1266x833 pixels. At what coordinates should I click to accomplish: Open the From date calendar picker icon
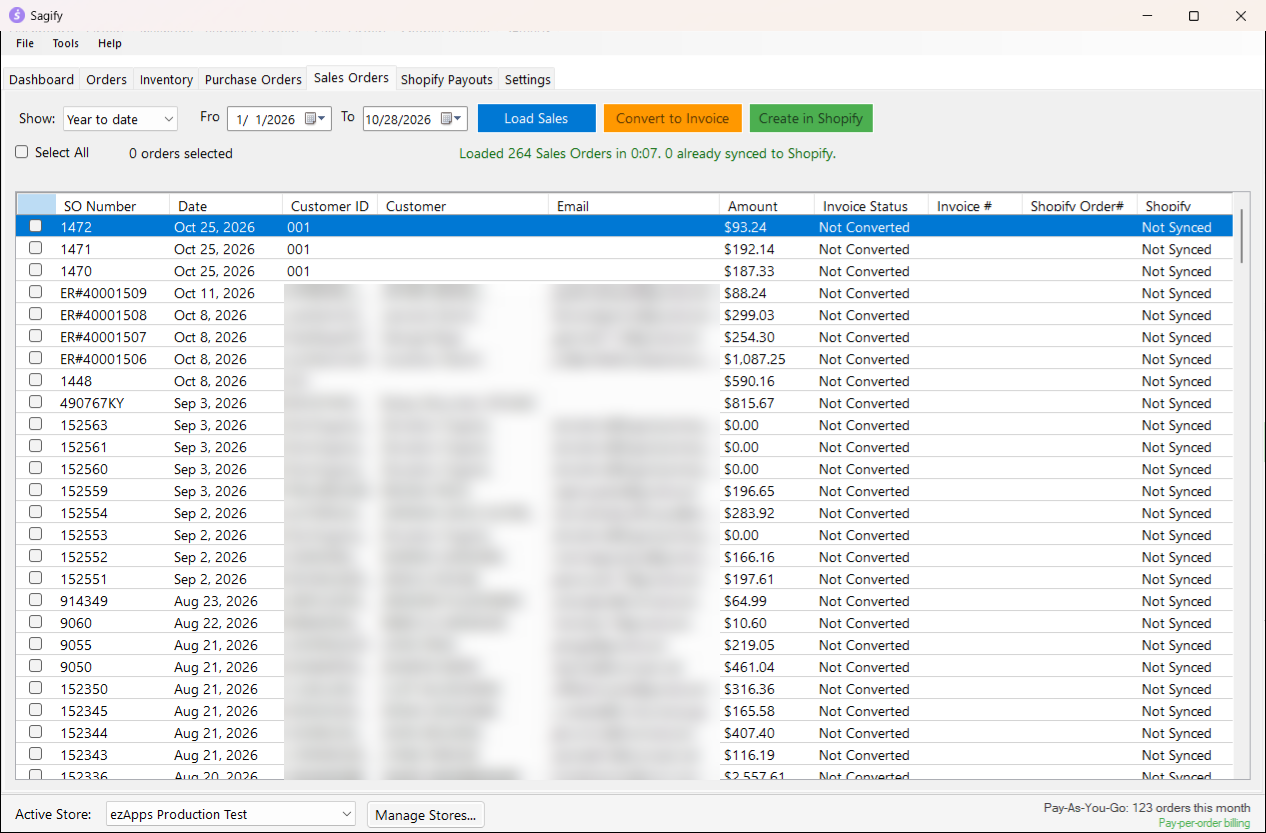click(x=315, y=118)
